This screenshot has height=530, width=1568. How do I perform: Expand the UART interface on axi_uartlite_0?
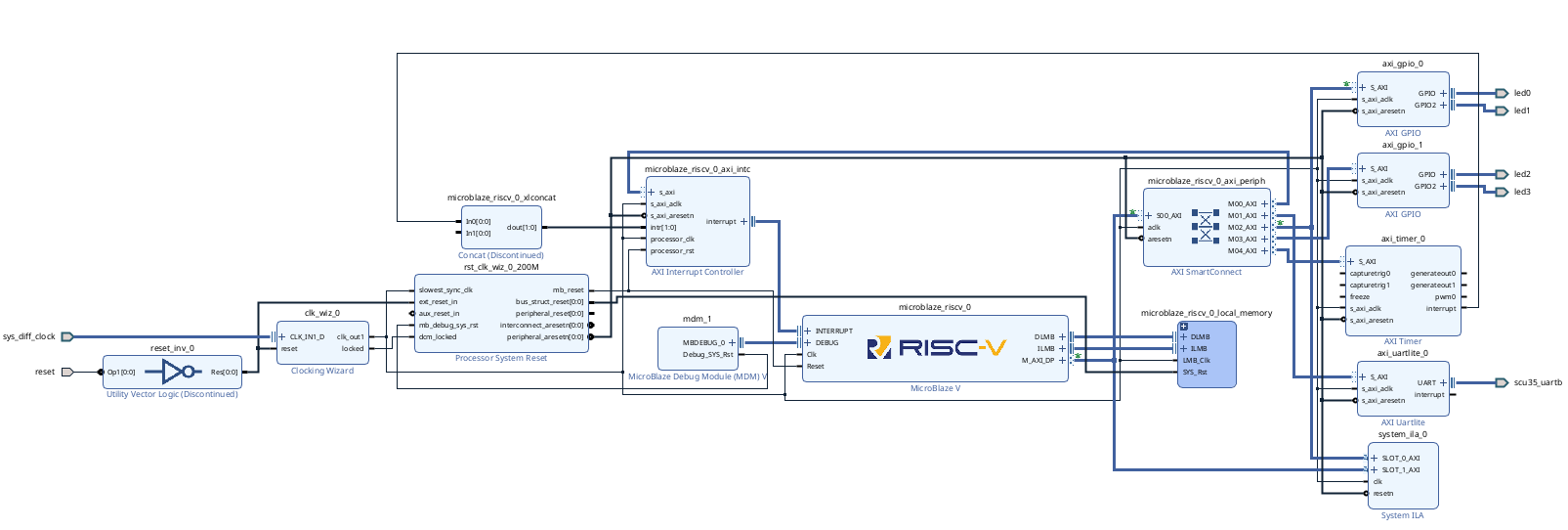click(x=1443, y=382)
